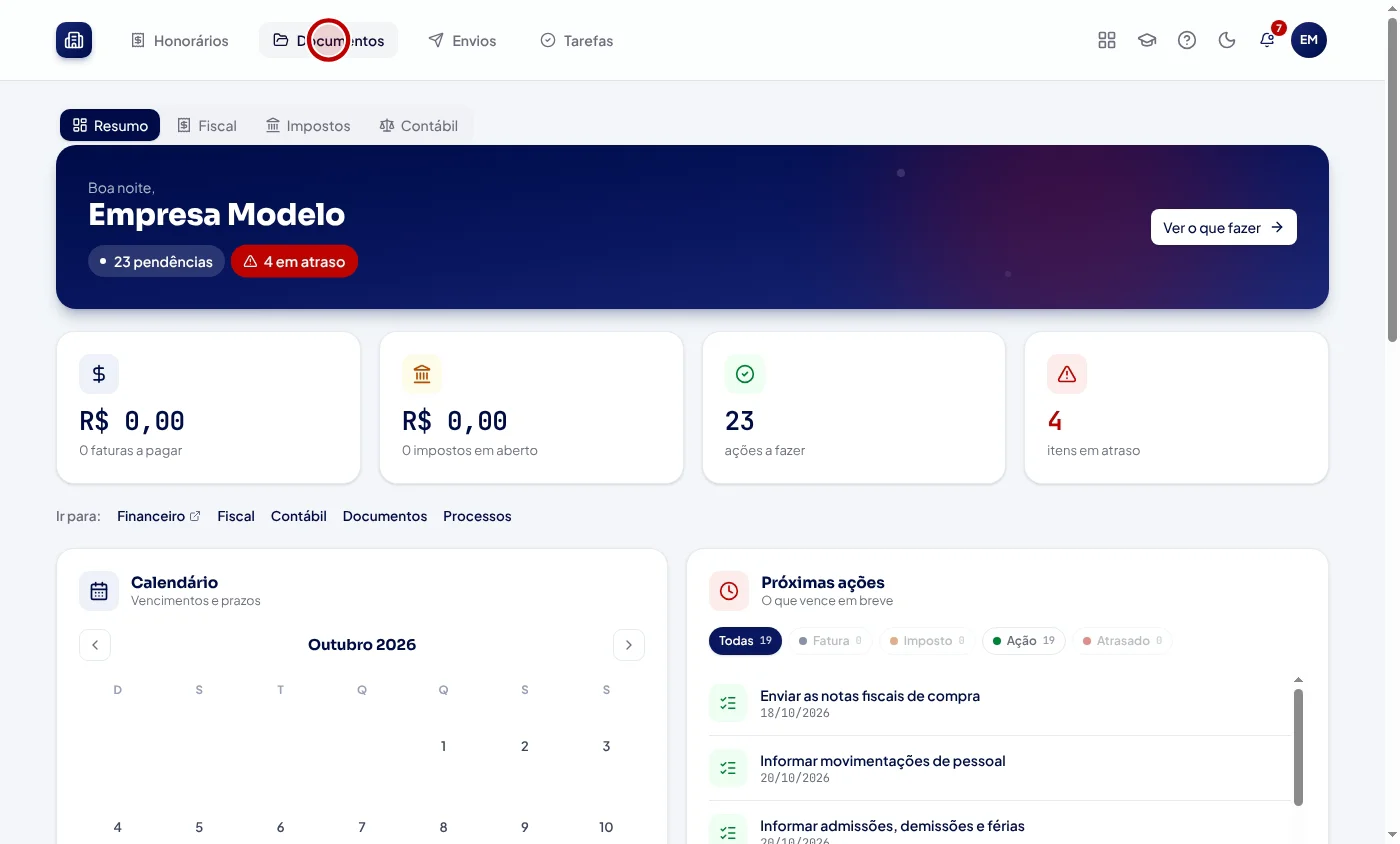Switch to the Fiscal tab
This screenshot has width=1400, height=844.
coord(207,125)
